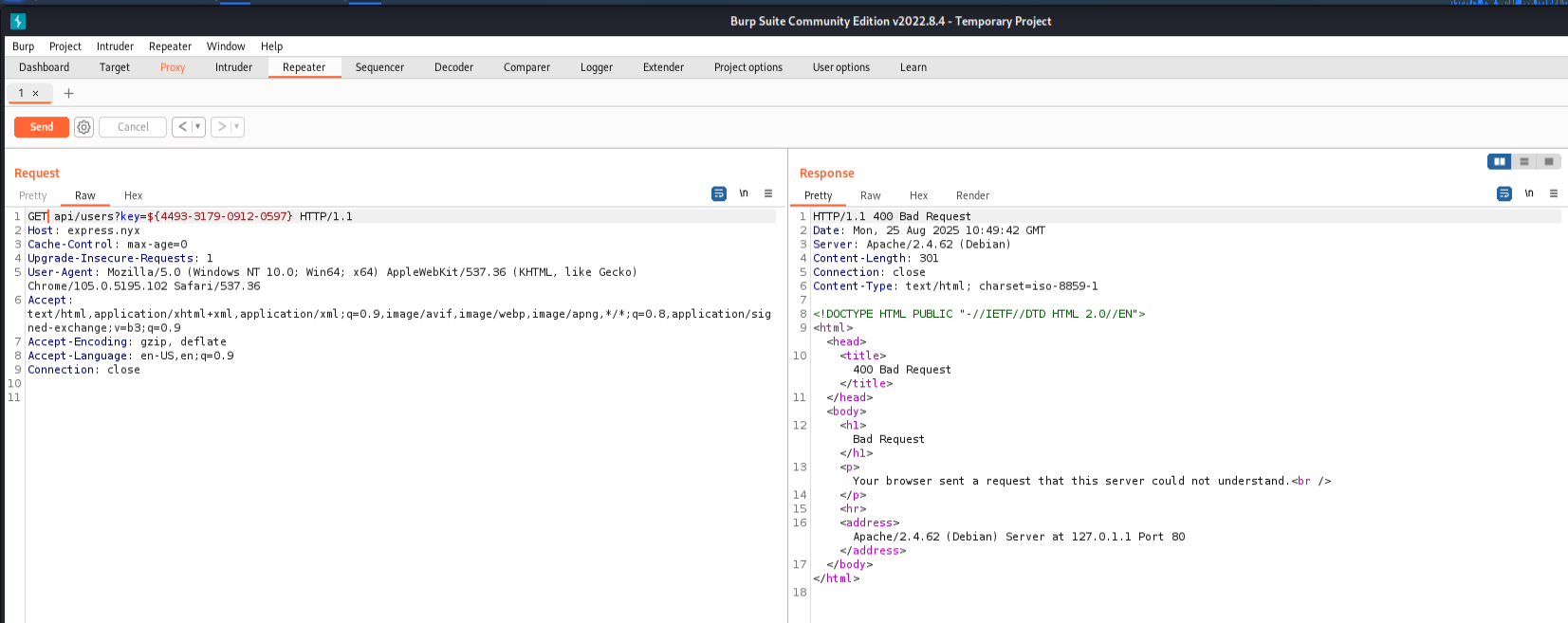Go back to previous request in history
Image resolution: width=1568 pixels, height=623 pixels.
(x=182, y=127)
